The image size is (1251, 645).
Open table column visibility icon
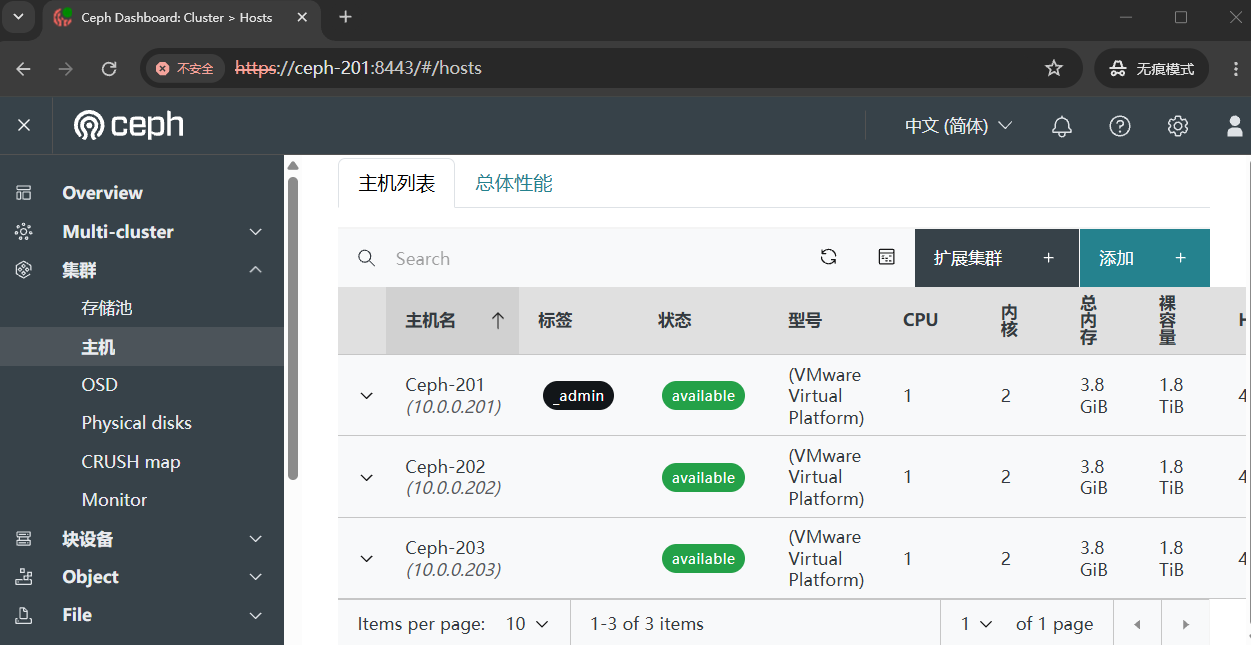tap(886, 257)
